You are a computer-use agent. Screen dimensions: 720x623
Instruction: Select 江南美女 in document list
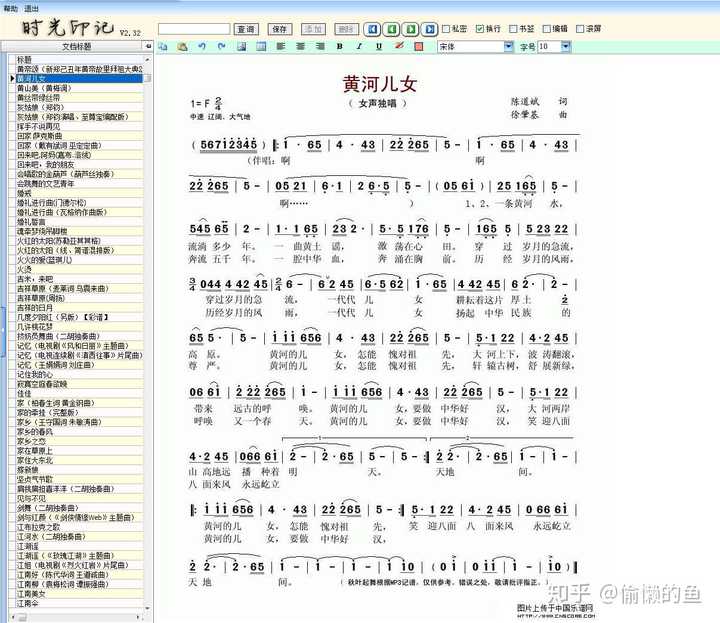point(80,594)
